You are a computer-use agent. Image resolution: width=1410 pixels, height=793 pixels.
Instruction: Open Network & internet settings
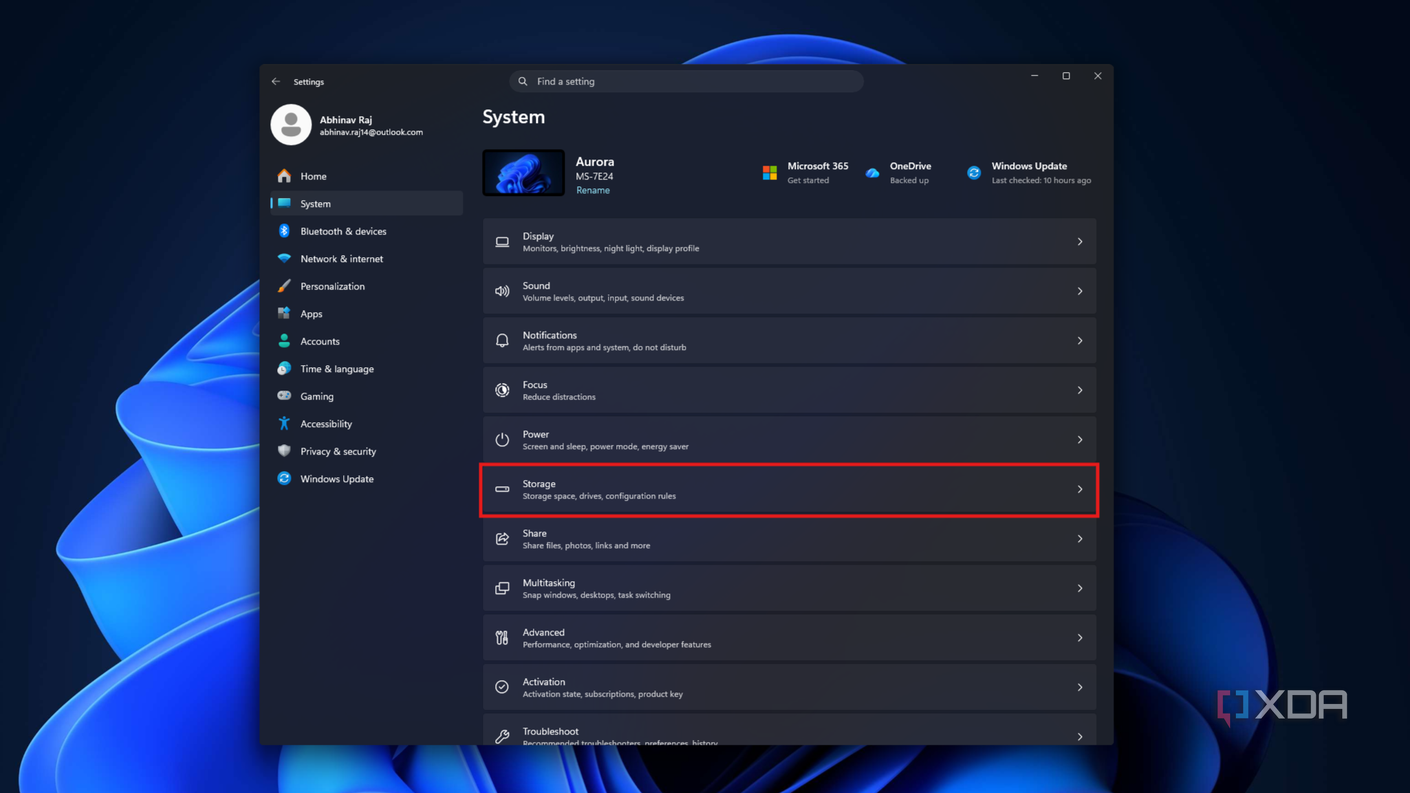[x=367, y=258]
